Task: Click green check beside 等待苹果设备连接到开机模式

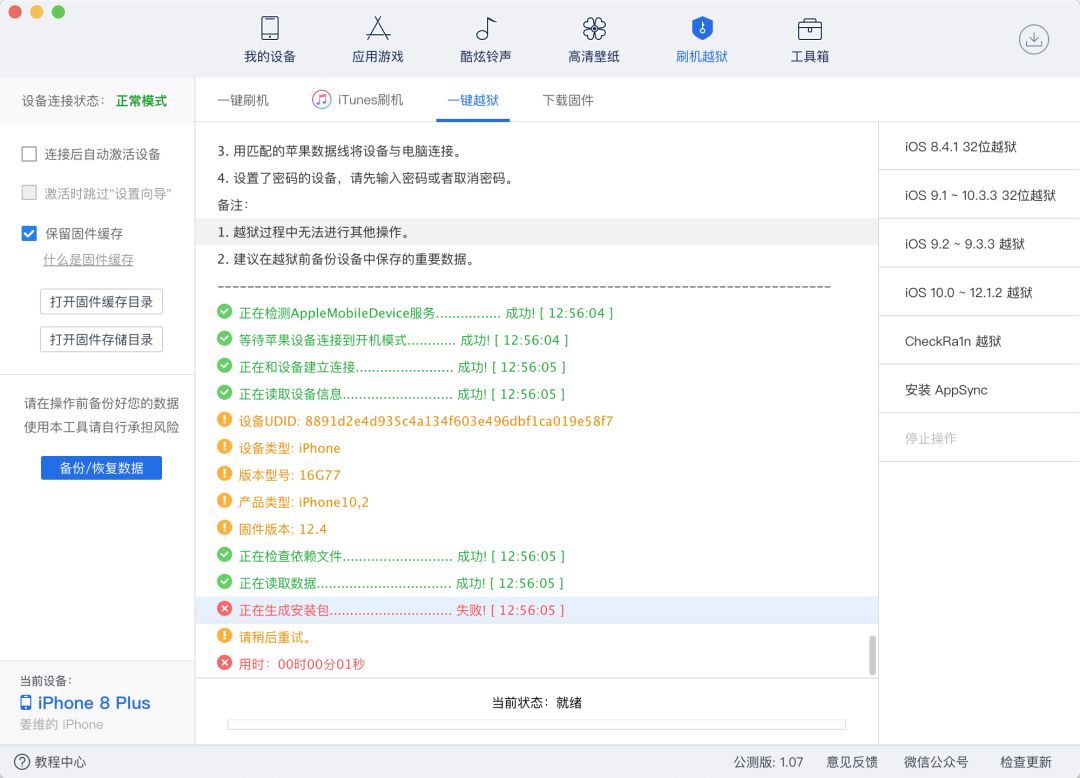Action: pyautogui.click(x=225, y=339)
